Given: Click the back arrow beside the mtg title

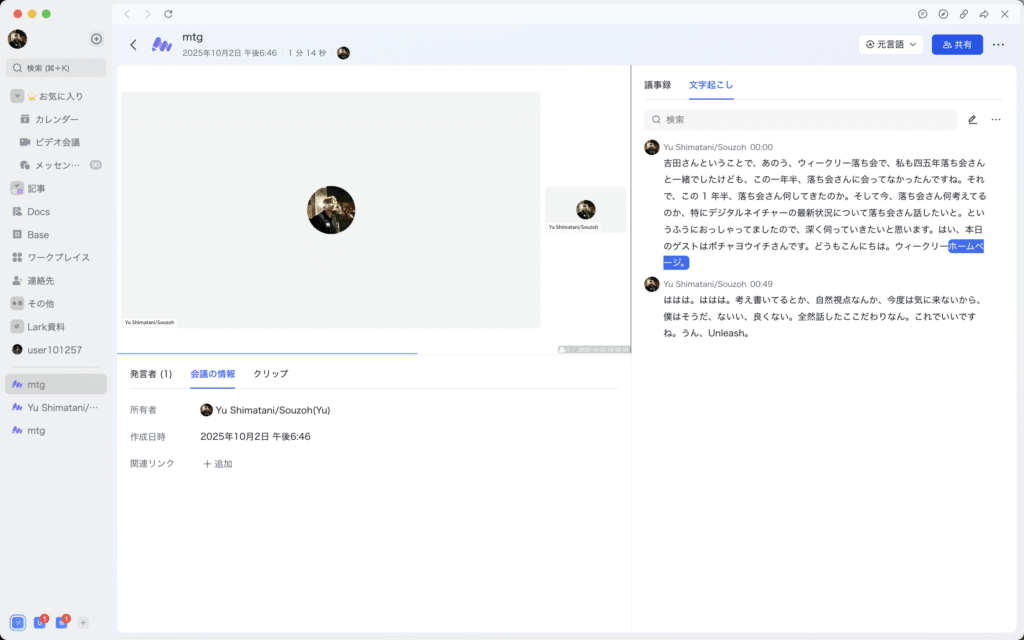Looking at the screenshot, I should point(133,45).
